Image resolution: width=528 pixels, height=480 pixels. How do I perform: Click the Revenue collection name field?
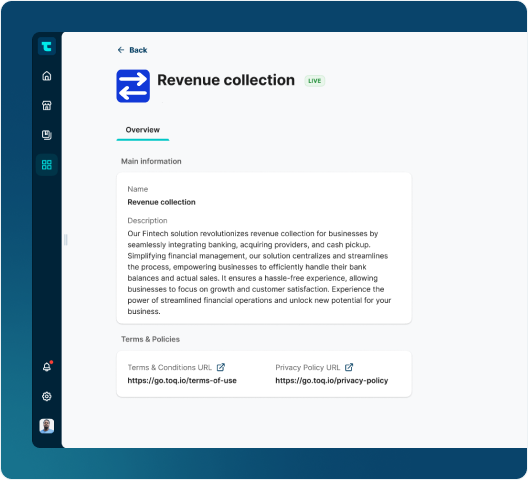click(x=161, y=202)
